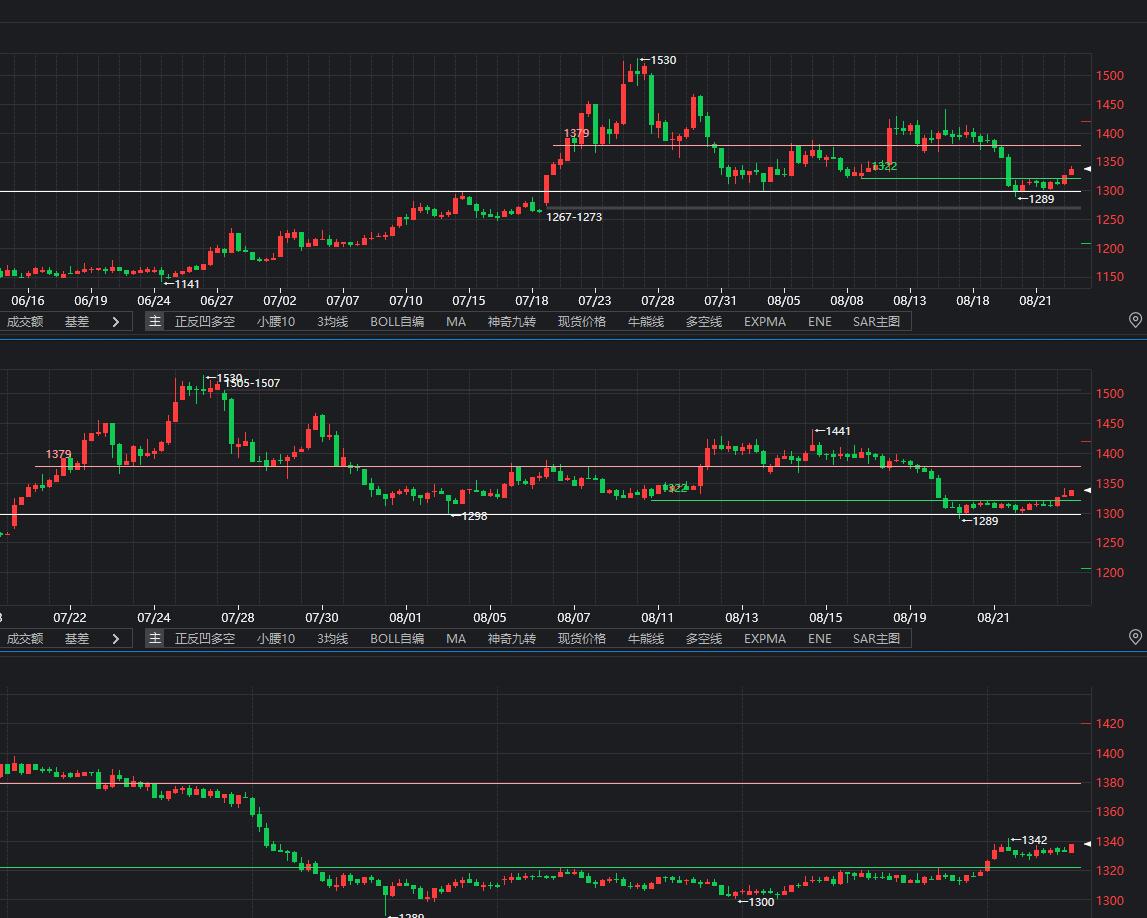Click the 1305-1507 annotation on the middle chart

tap(252, 383)
